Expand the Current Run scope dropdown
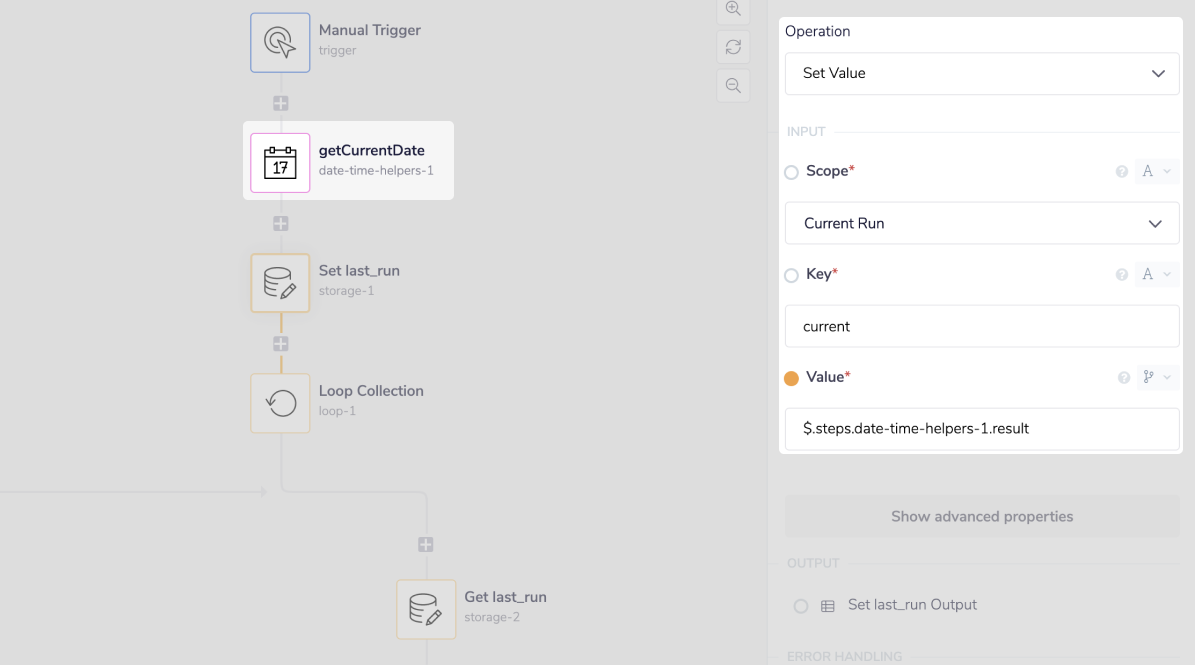Screen dimensions: 1195x665 [x=981, y=224]
